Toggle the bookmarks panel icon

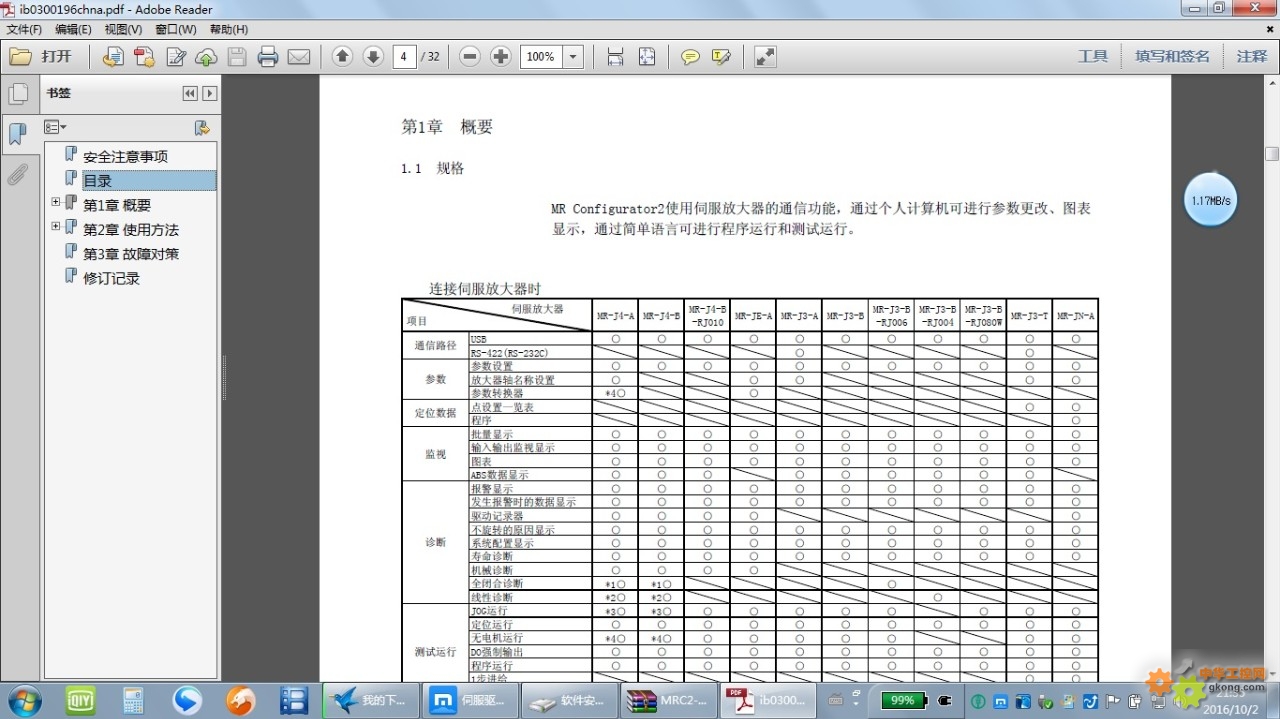(17, 134)
